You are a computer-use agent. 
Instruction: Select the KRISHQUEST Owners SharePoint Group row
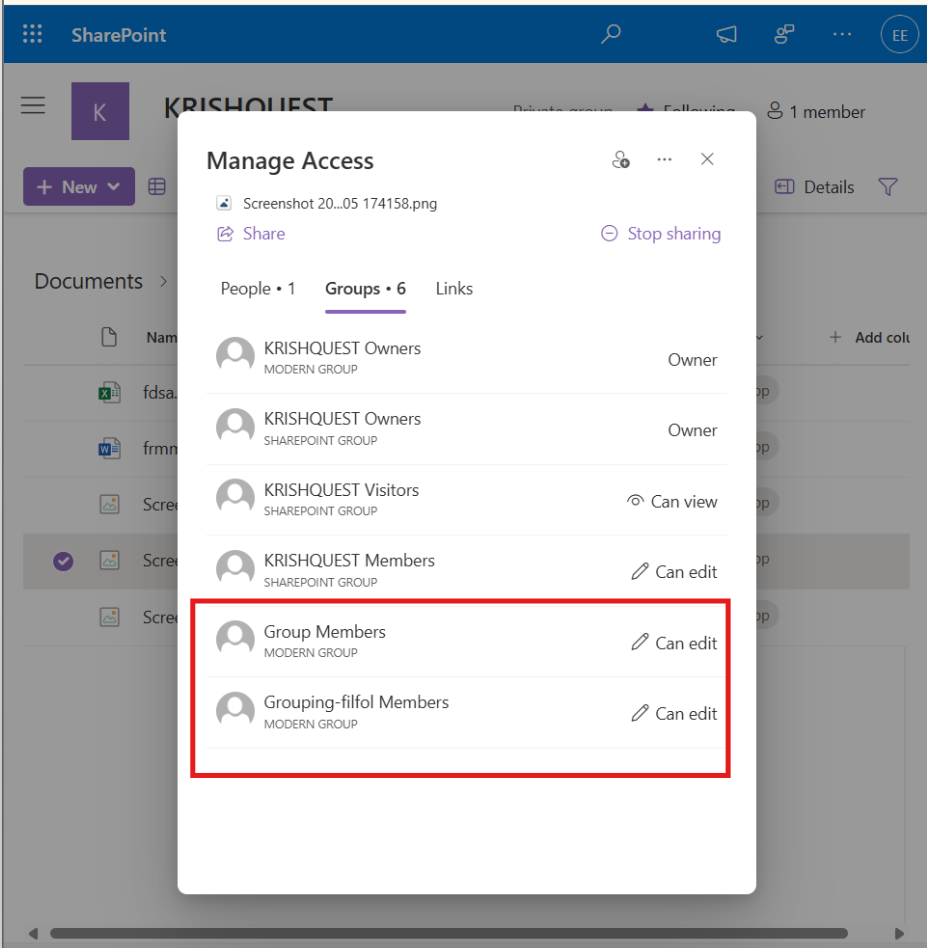pyautogui.click(x=466, y=429)
